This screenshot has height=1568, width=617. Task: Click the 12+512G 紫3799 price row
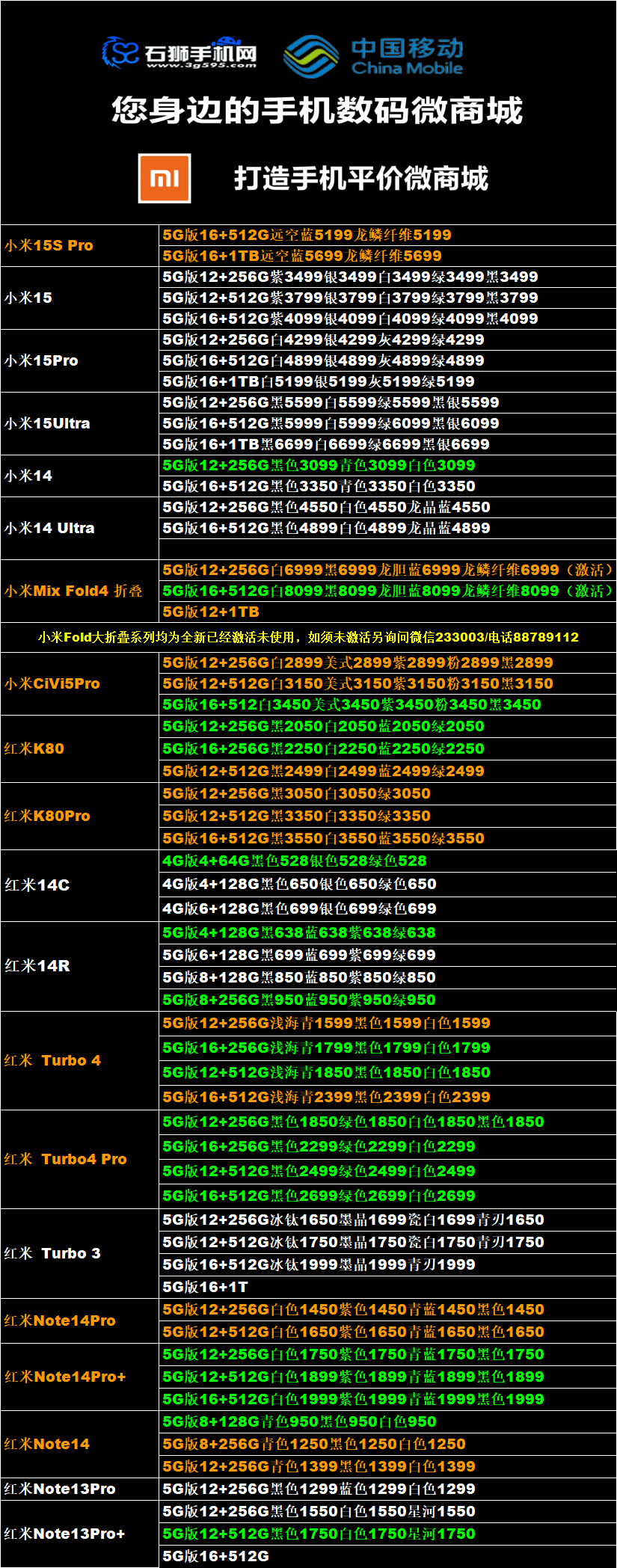coord(388,298)
